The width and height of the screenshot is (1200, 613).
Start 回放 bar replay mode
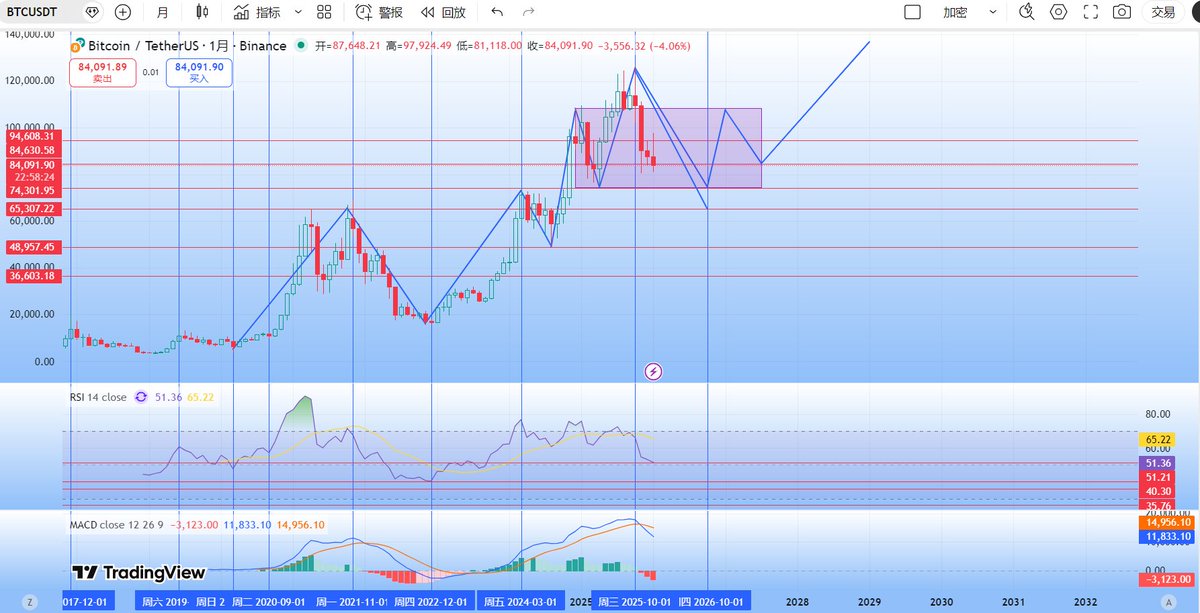(443, 12)
